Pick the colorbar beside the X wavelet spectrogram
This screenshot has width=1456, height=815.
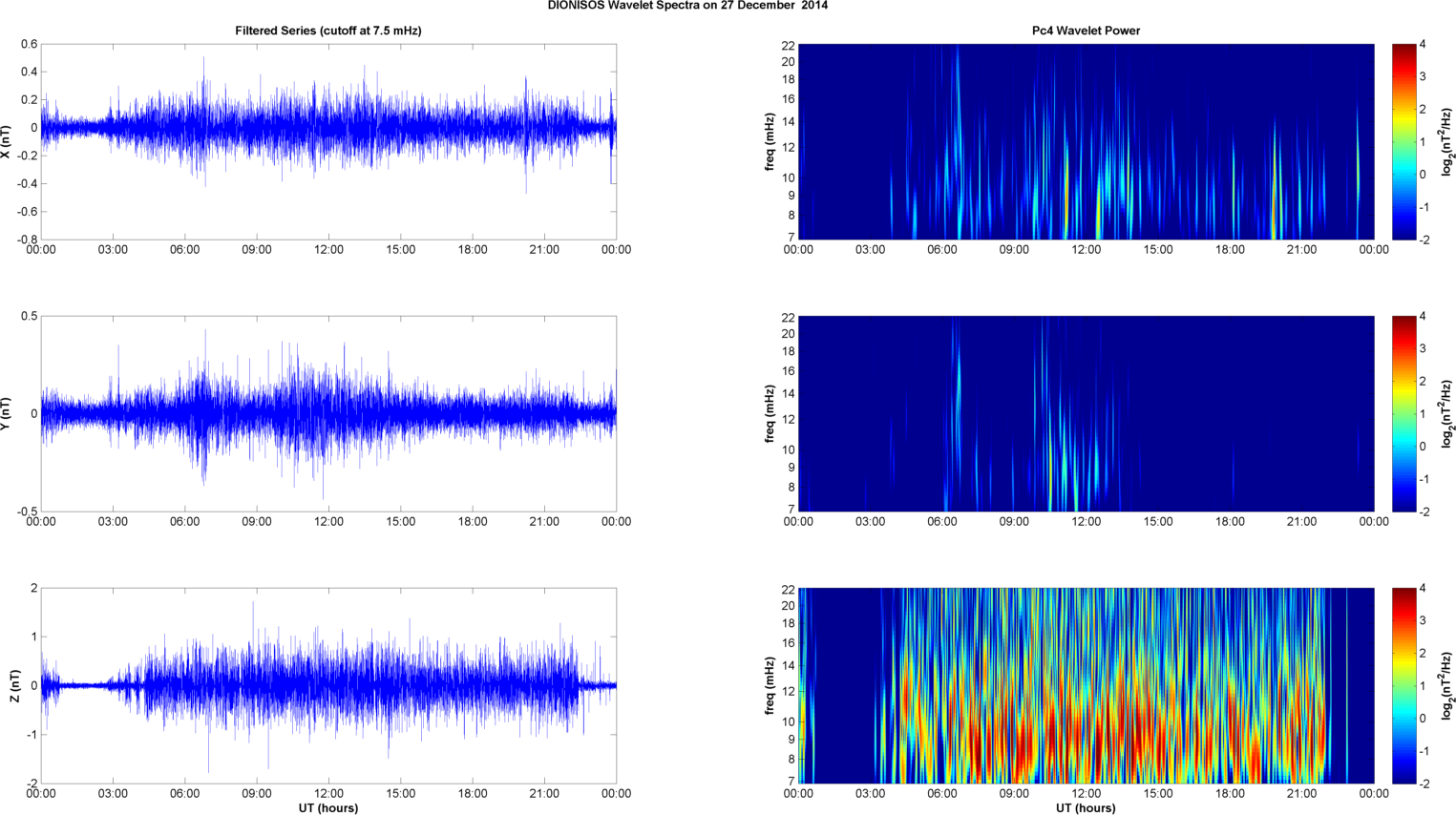[1403, 141]
